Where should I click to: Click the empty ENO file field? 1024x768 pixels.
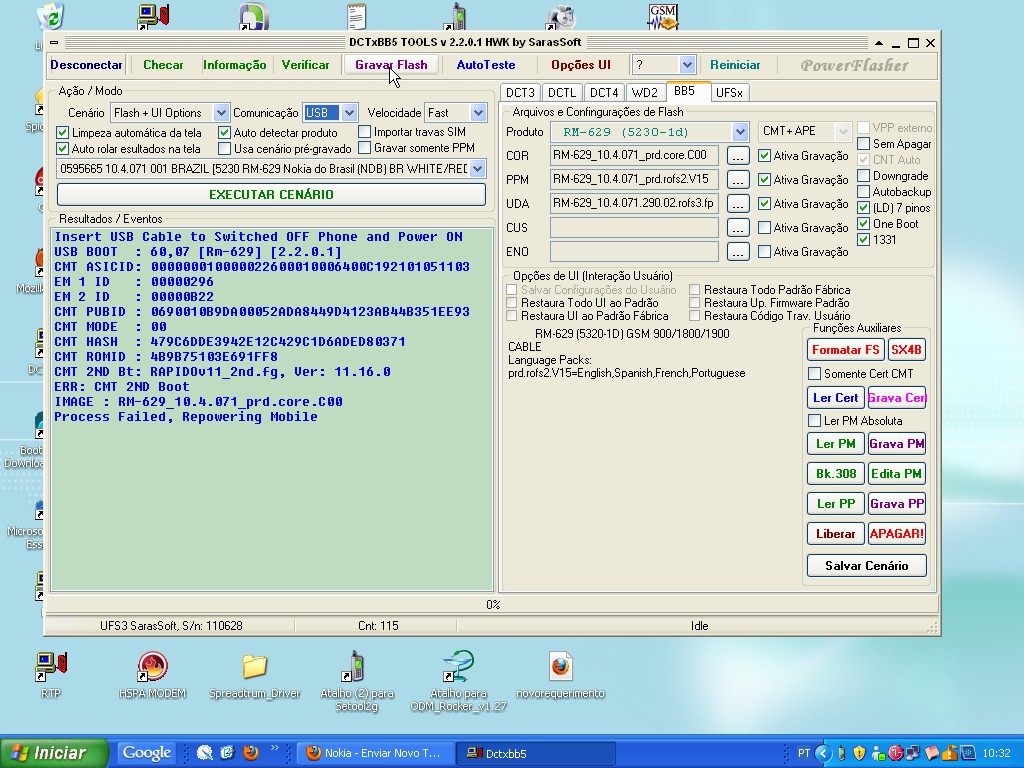(x=634, y=251)
